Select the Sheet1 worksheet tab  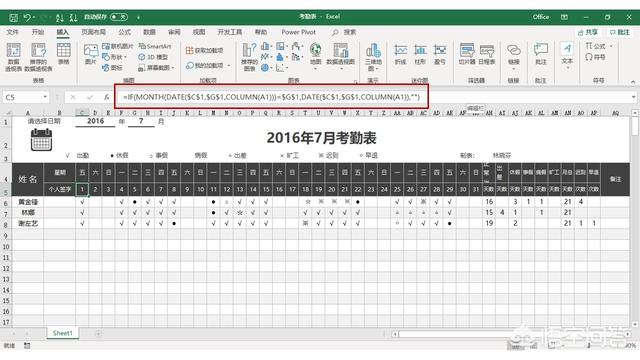(62, 333)
